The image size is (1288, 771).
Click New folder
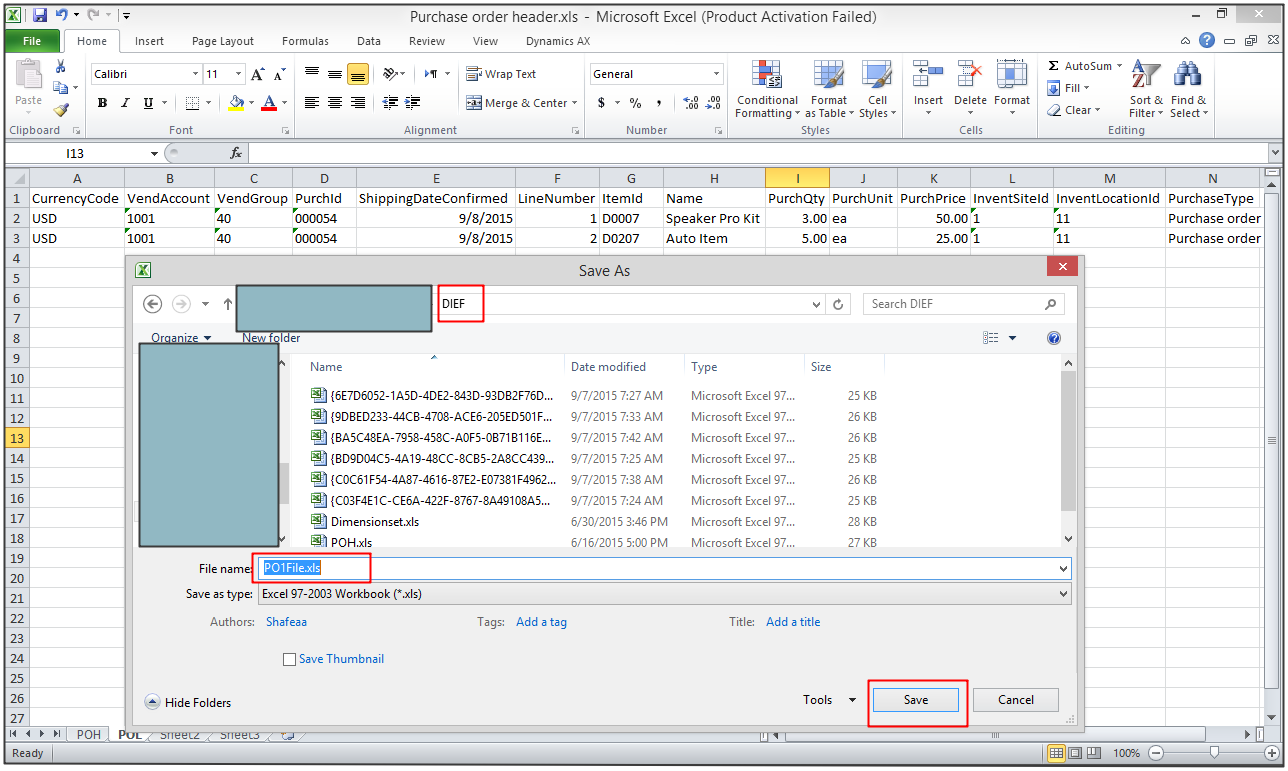point(271,338)
